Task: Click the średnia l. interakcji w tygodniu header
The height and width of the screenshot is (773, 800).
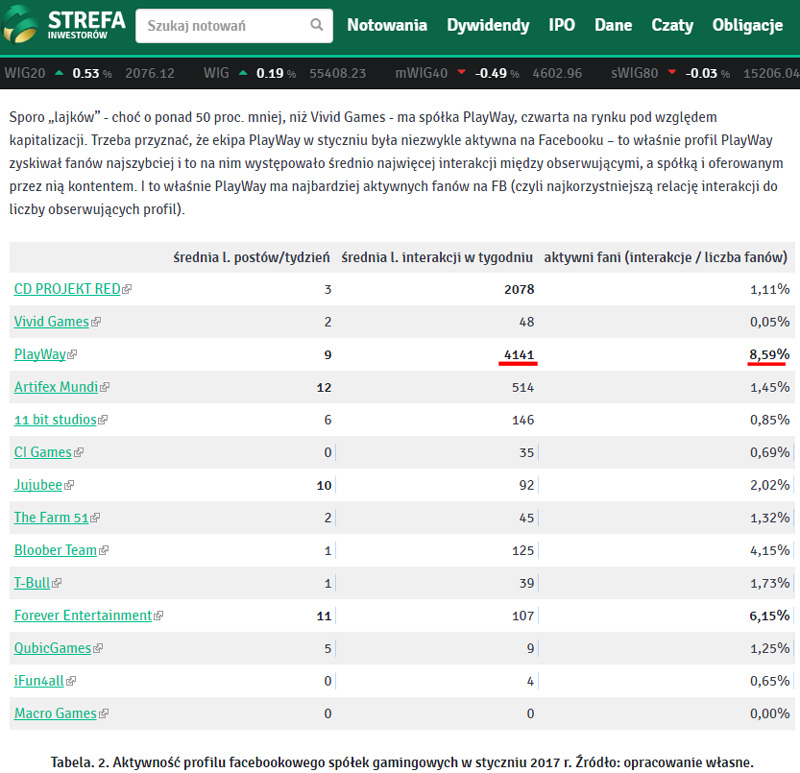Action: 437,257
